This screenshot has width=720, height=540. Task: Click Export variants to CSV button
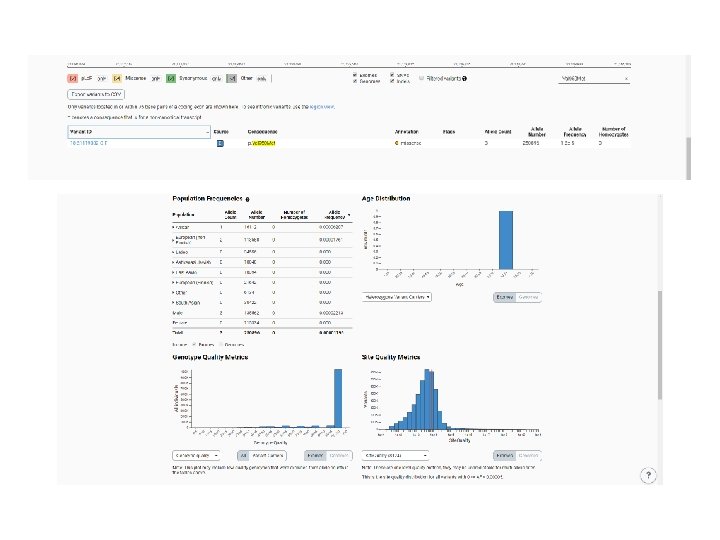96,94
